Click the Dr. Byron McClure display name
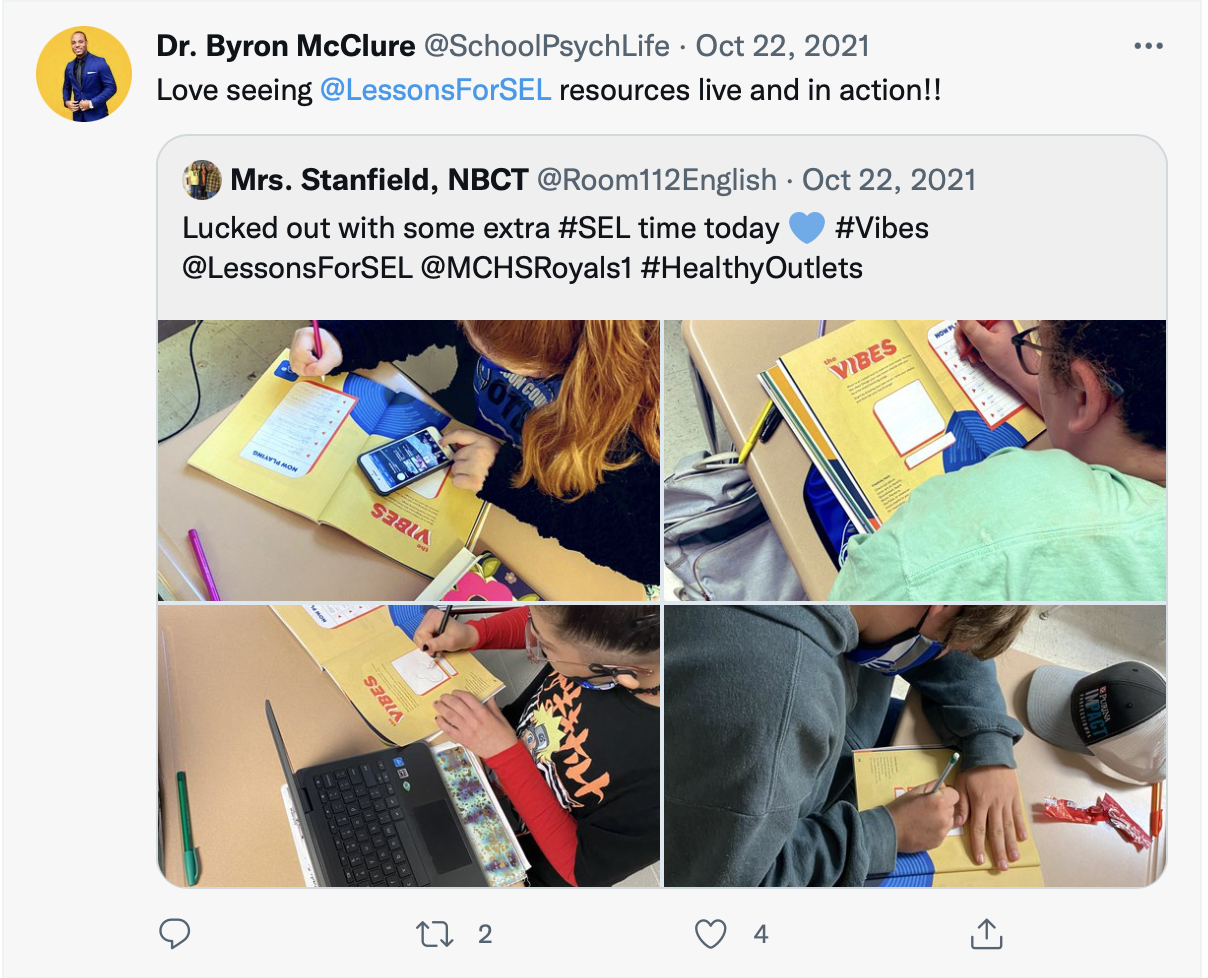This screenshot has height=978, width=1208. [286, 46]
